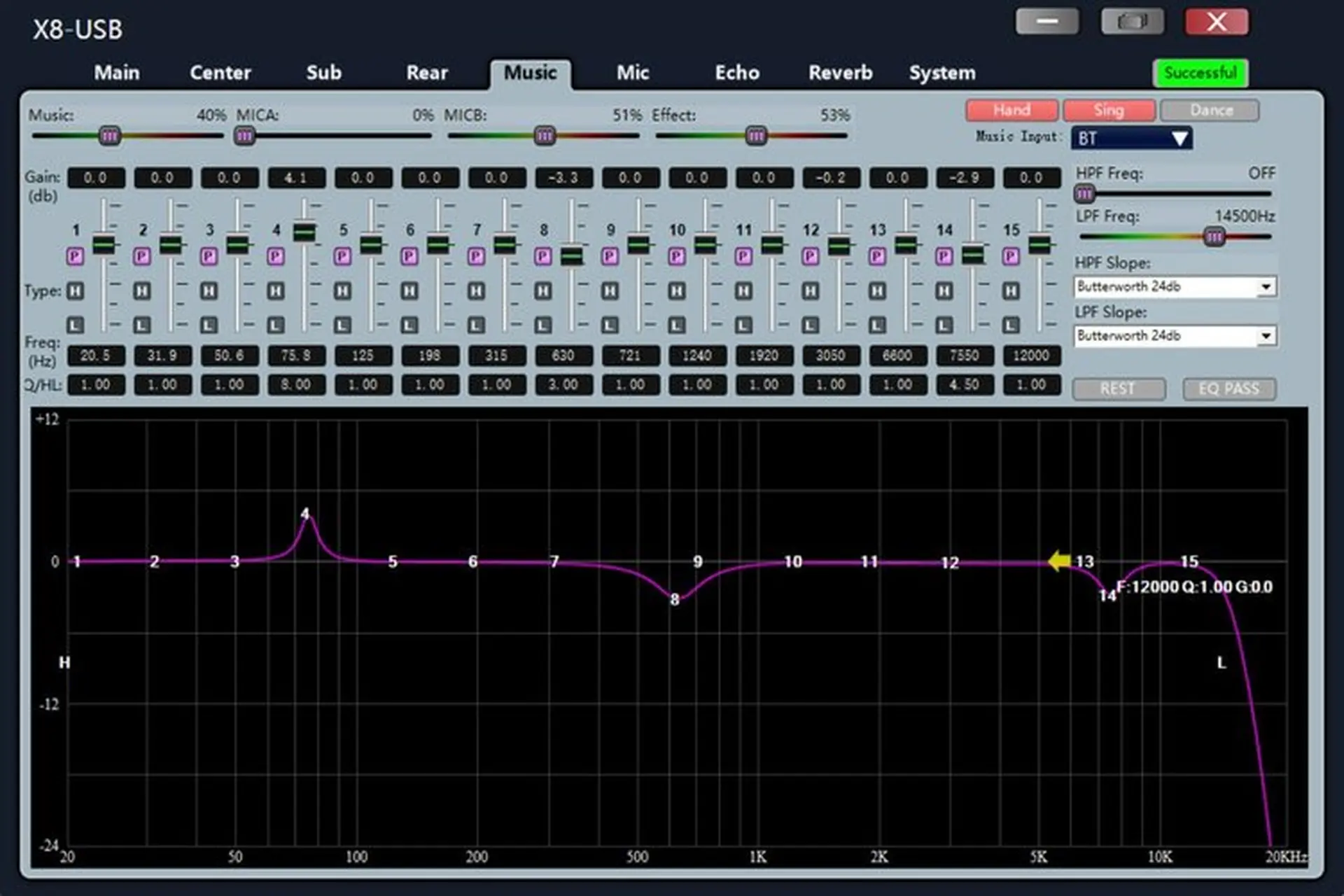
Task: Select the H type icon for band 15
Action: 1011,290
